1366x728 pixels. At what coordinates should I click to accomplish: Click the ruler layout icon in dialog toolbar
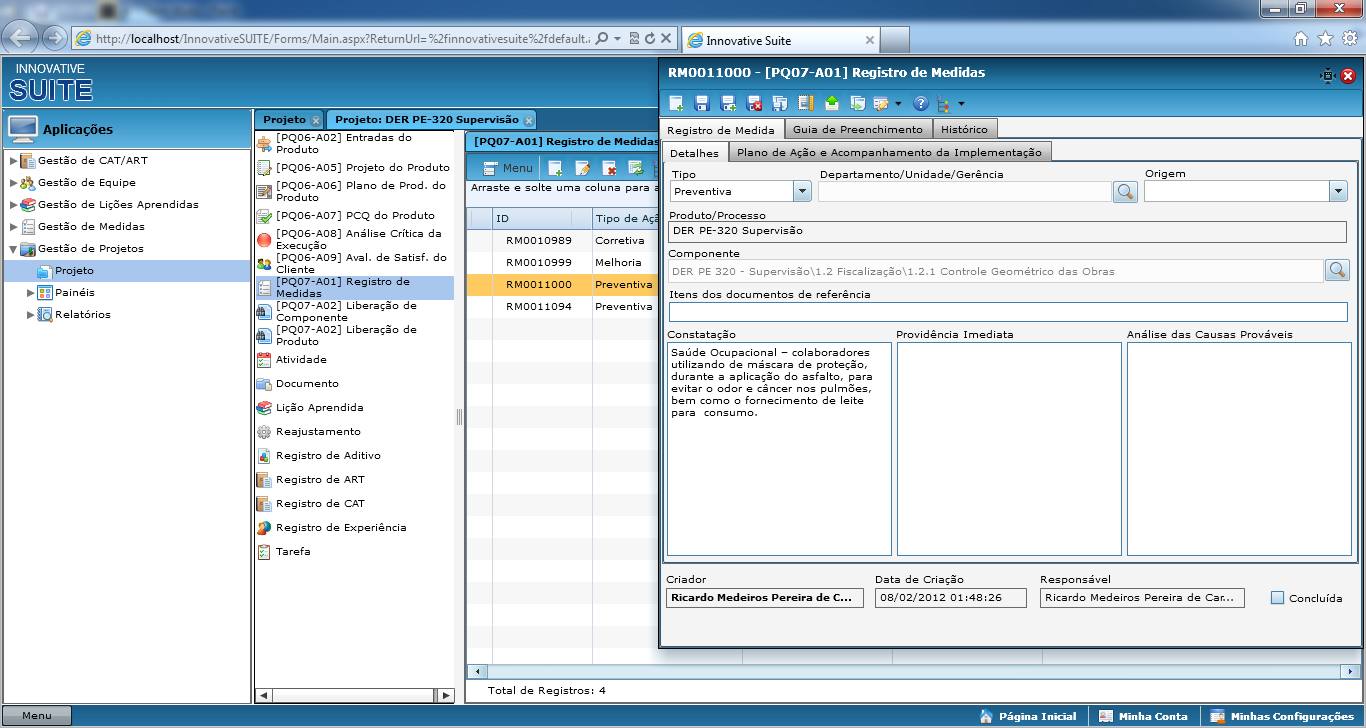coord(806,103)
